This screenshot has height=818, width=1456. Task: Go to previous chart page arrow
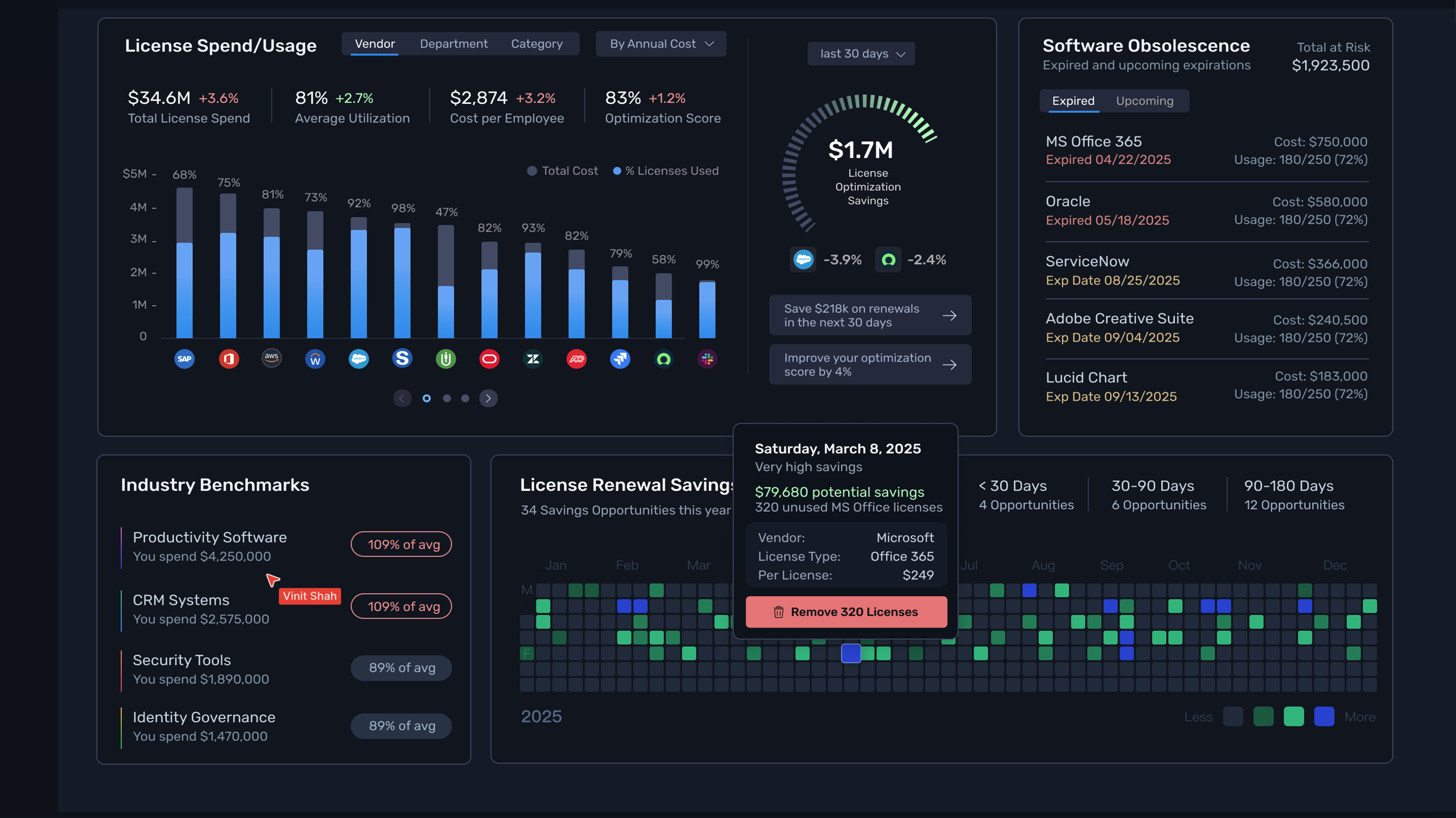click(x=402, y=398)
